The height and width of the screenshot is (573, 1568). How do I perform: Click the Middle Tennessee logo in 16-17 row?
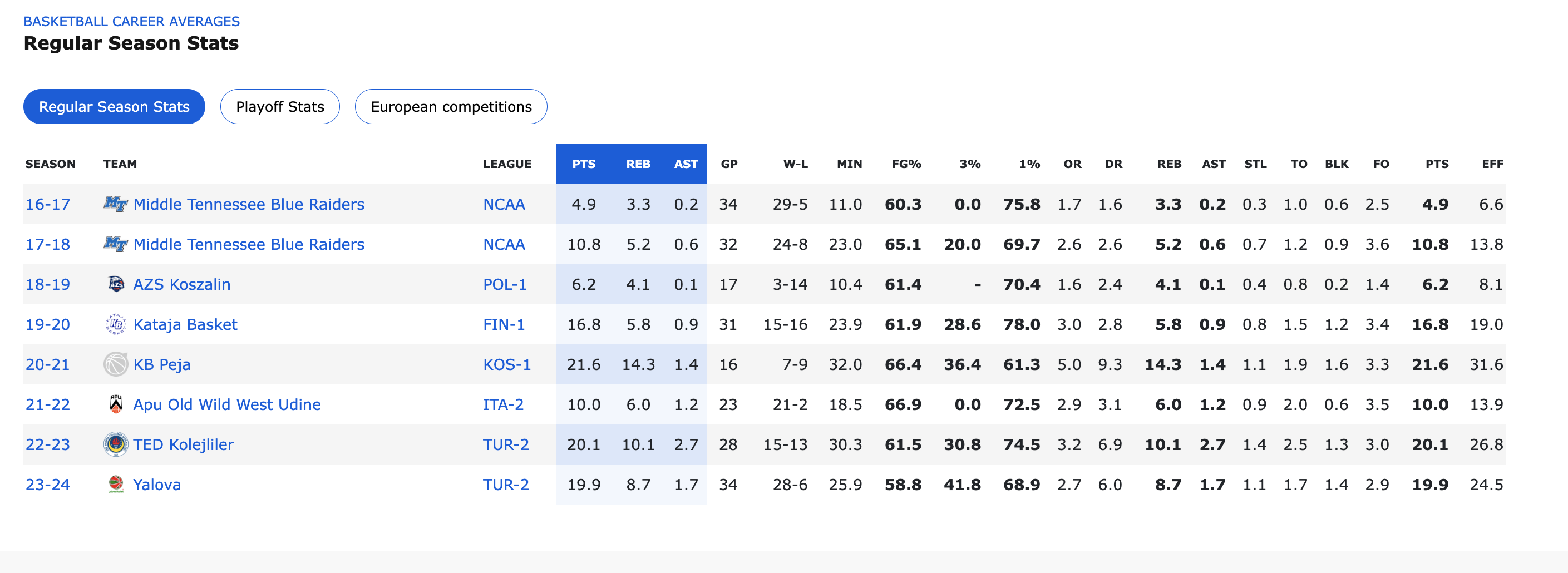pyautogui.click(x=116, y=204)
